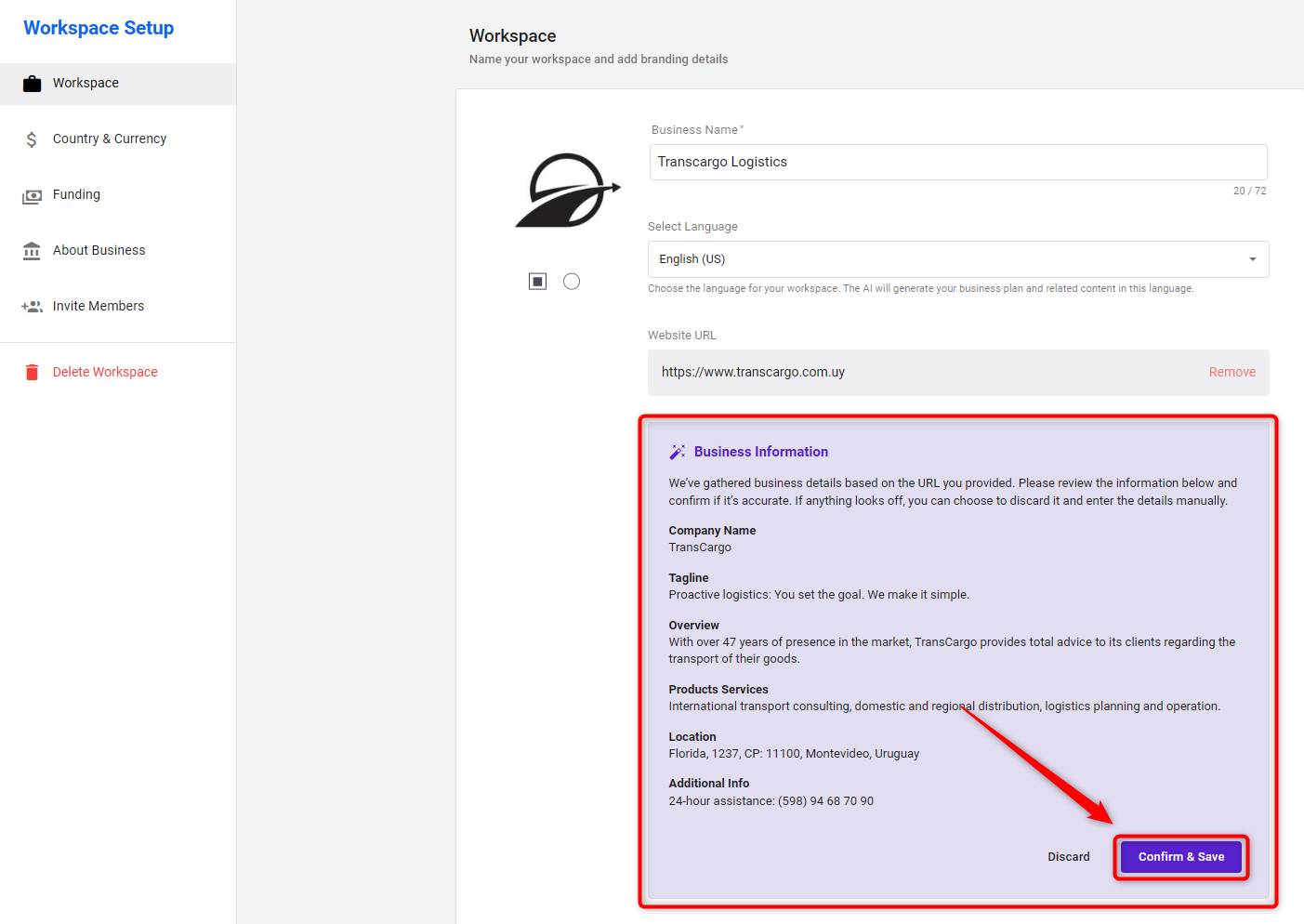Click the red trash icon for Delete Workspace

[32, 372]
